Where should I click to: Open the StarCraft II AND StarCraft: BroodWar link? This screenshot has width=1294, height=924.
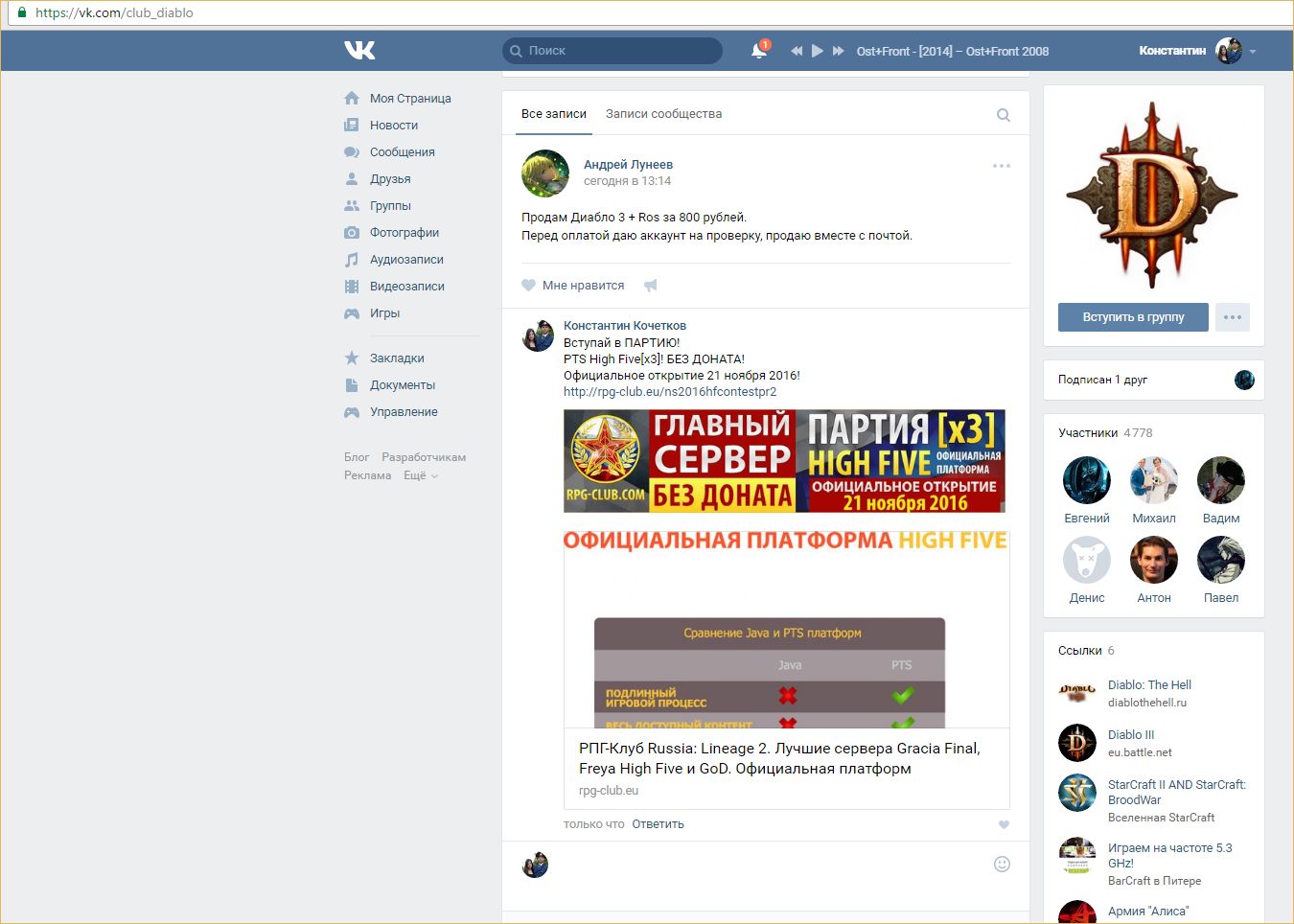click(1177, 792)
